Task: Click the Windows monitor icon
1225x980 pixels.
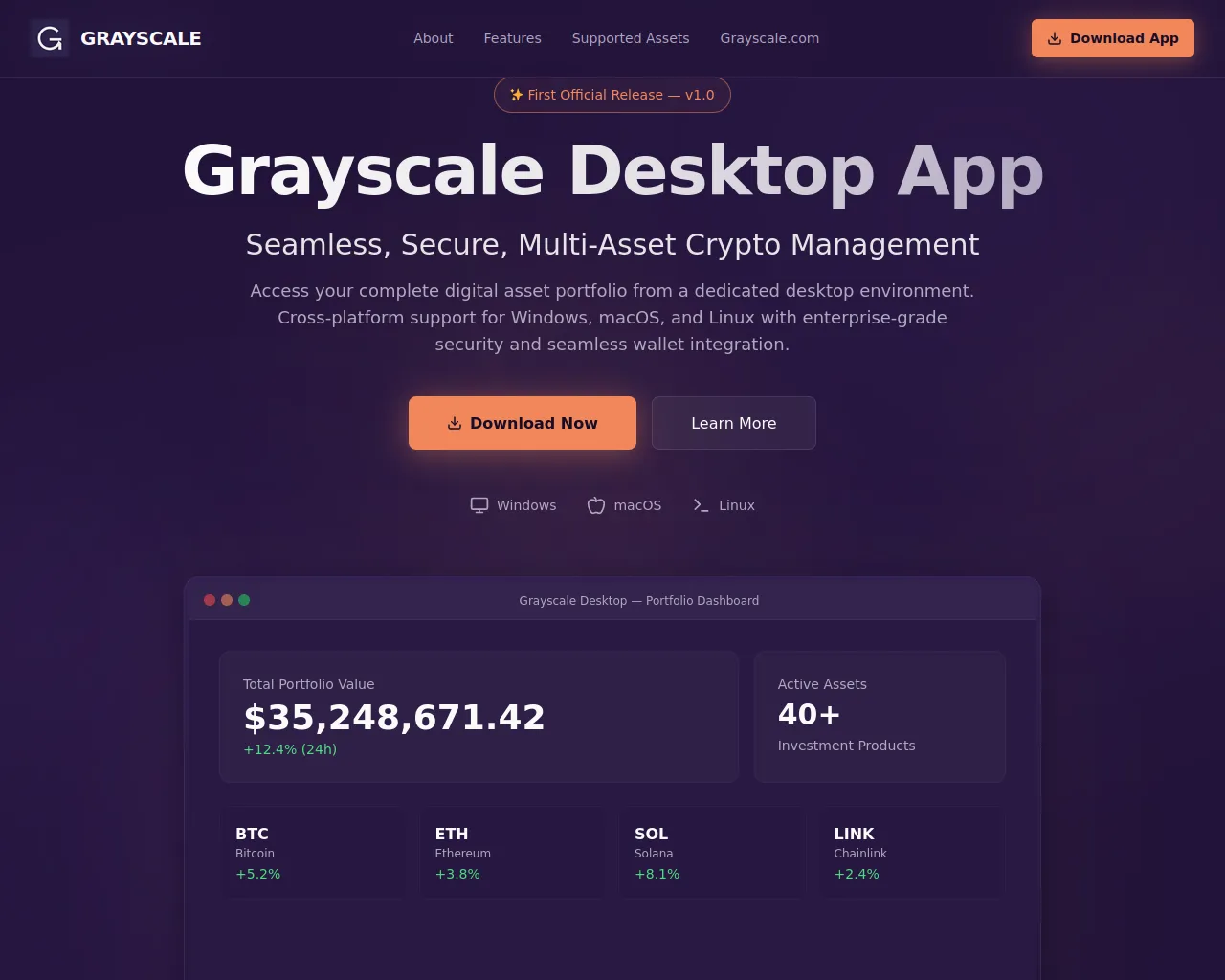Action: [479, 505]
